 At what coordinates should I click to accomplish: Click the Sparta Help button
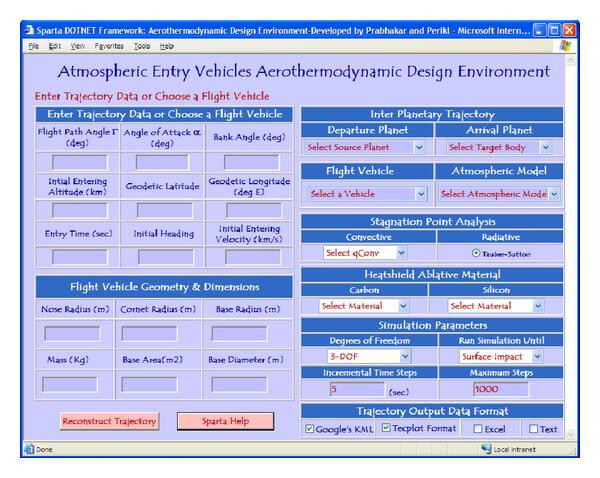pyautogui.click(x=225, y=421)
